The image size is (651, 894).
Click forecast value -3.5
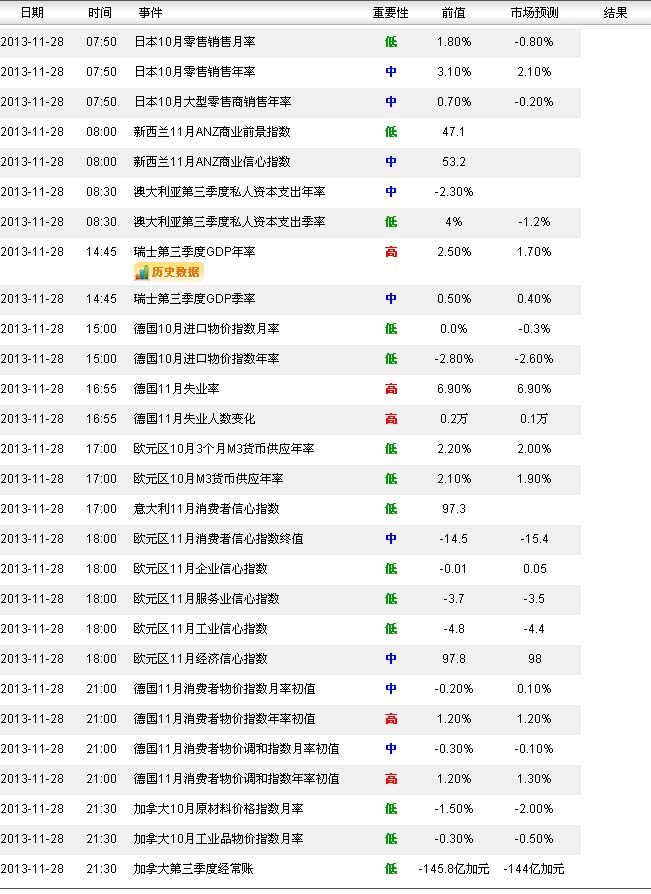534,599
